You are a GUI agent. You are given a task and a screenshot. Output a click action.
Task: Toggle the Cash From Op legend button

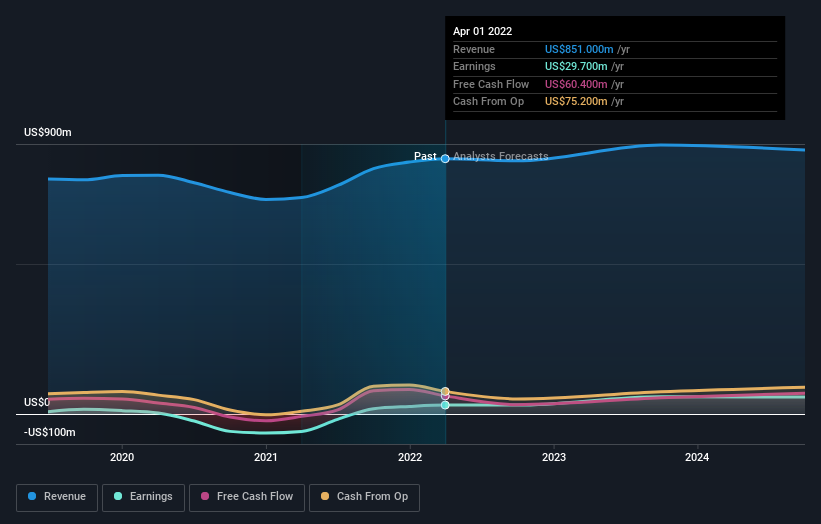click(364, 497)
